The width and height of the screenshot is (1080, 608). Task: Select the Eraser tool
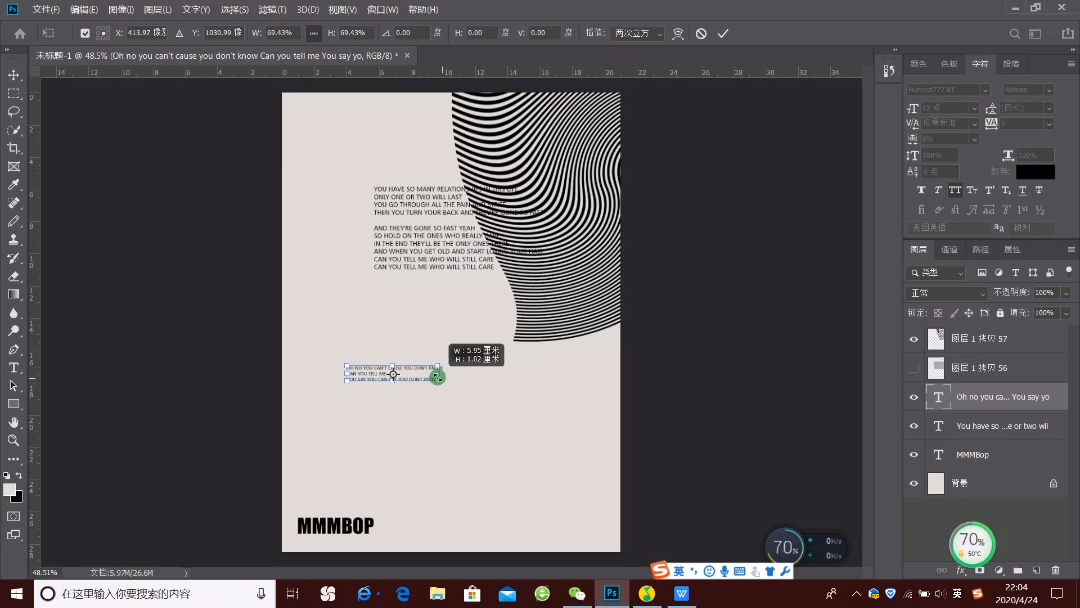pyautogui.click(x=14, y=276)
